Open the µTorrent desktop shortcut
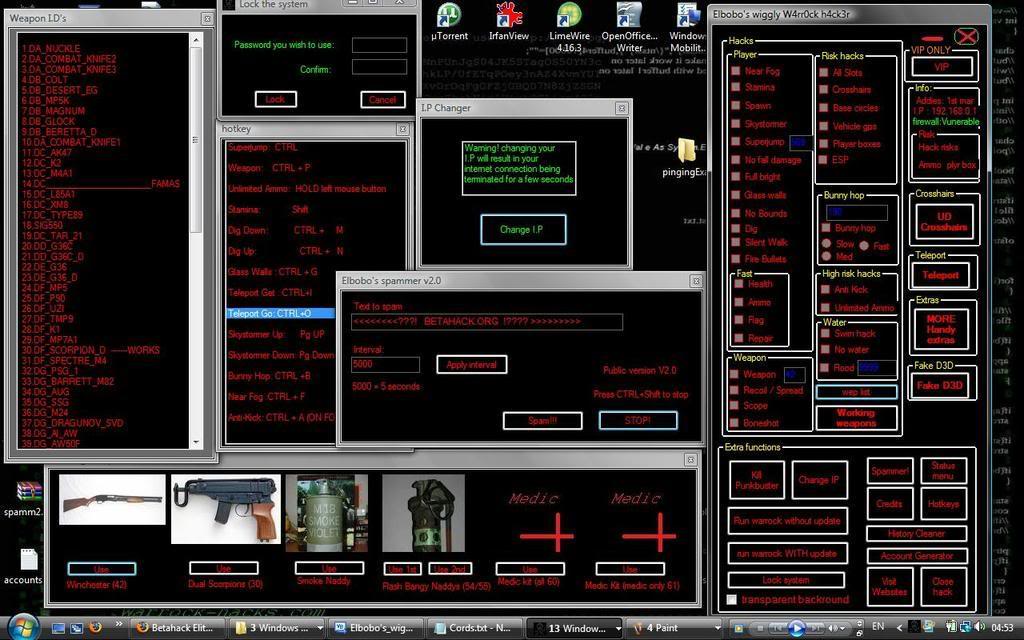This screenshot has width=1024, height=640. tap(449, 21)
